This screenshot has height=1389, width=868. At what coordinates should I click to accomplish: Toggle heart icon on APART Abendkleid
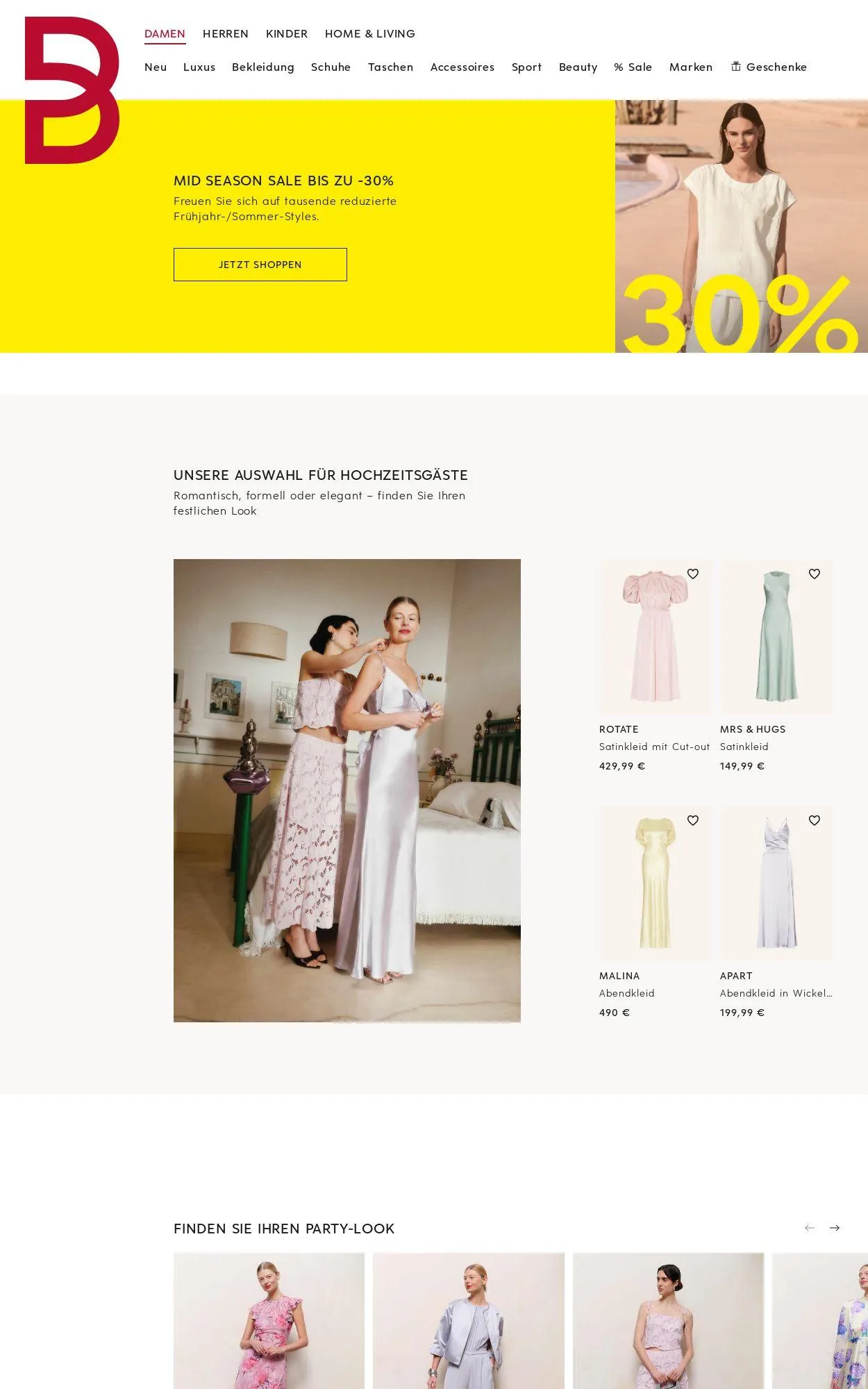click(815, 820)
